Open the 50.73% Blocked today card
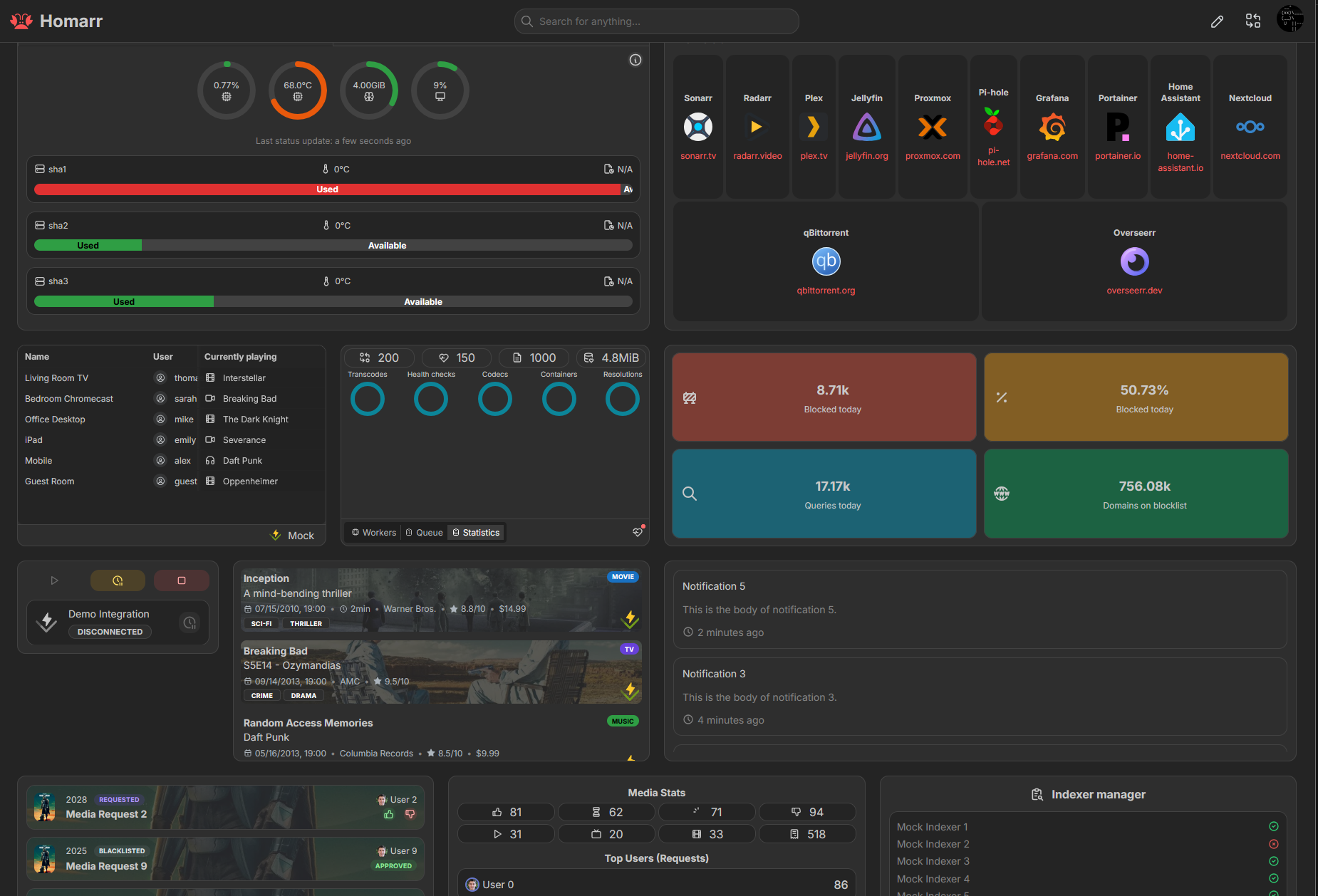The image size is (1318, 896). pos(1136,397)
